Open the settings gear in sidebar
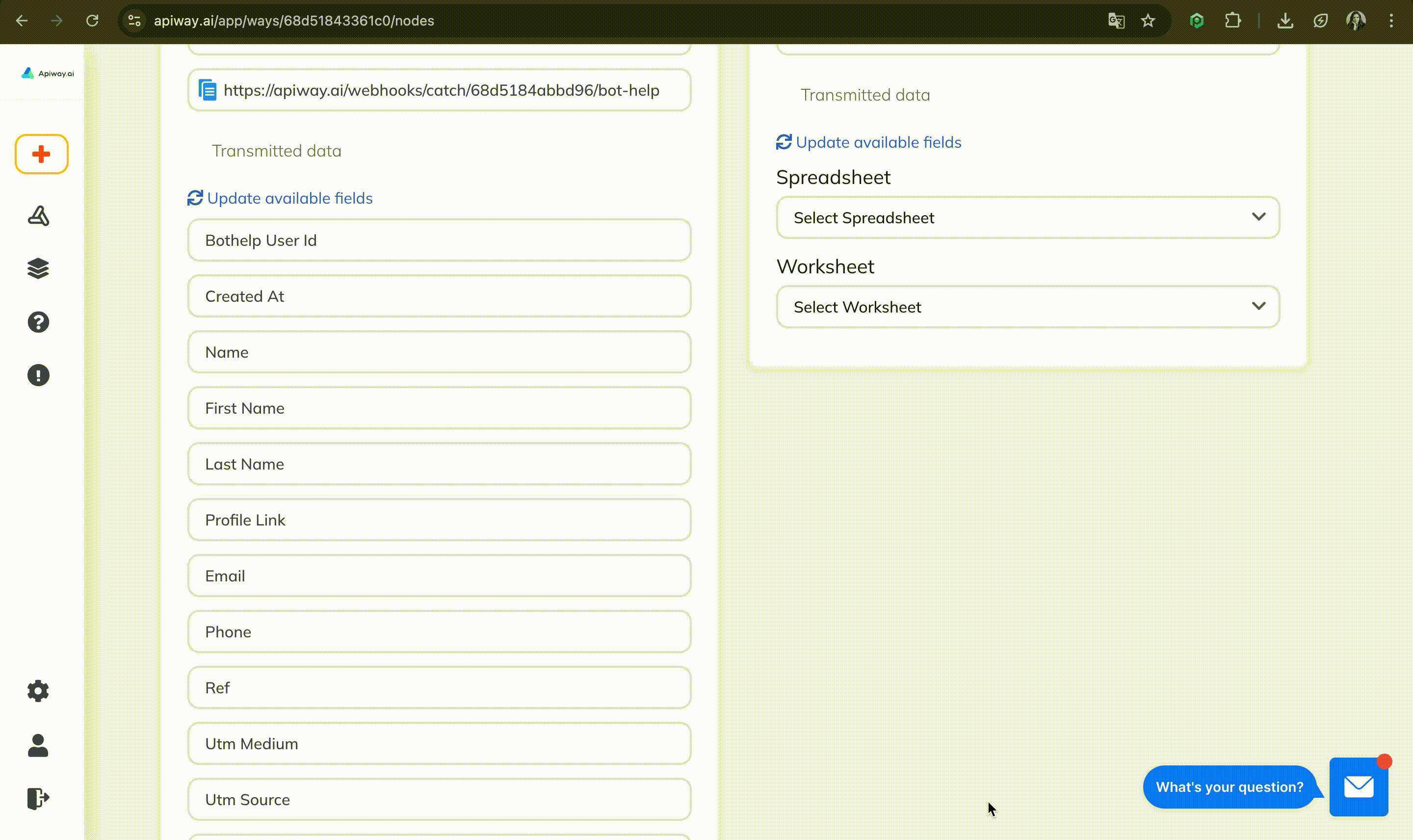1413x840 pixels. [38, 690]
